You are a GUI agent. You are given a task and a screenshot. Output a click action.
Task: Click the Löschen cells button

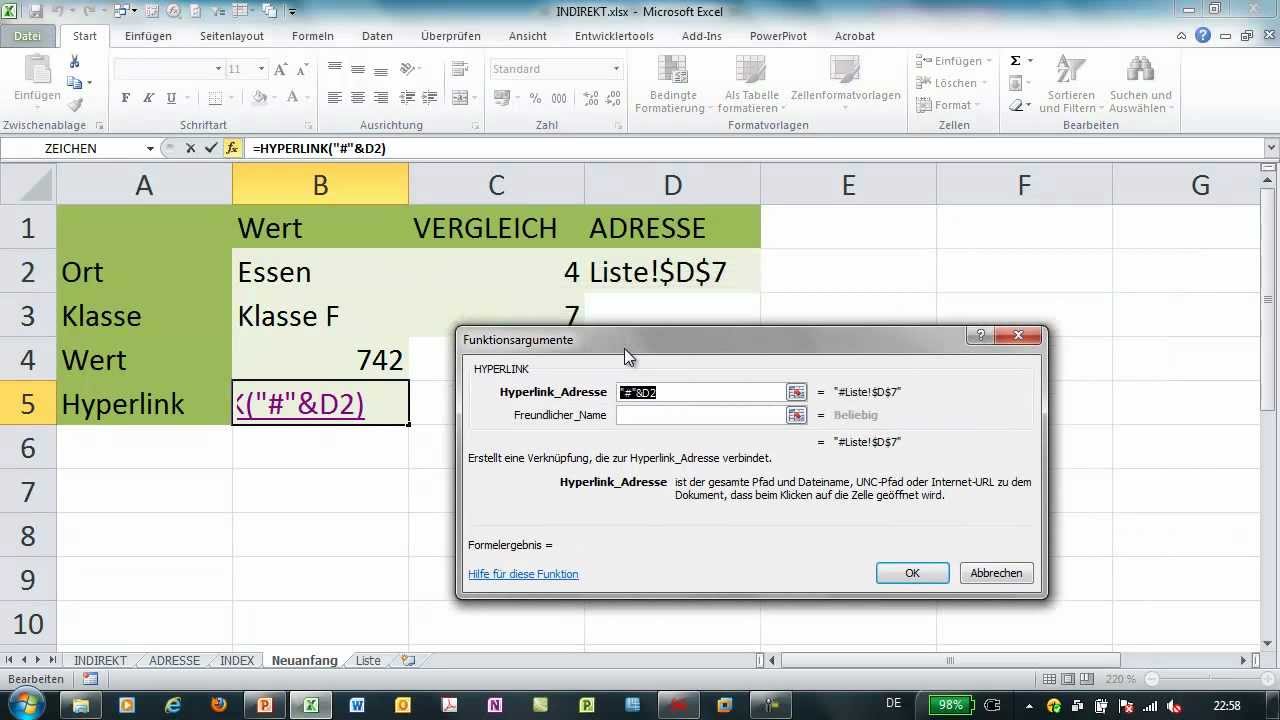(952, 83)
